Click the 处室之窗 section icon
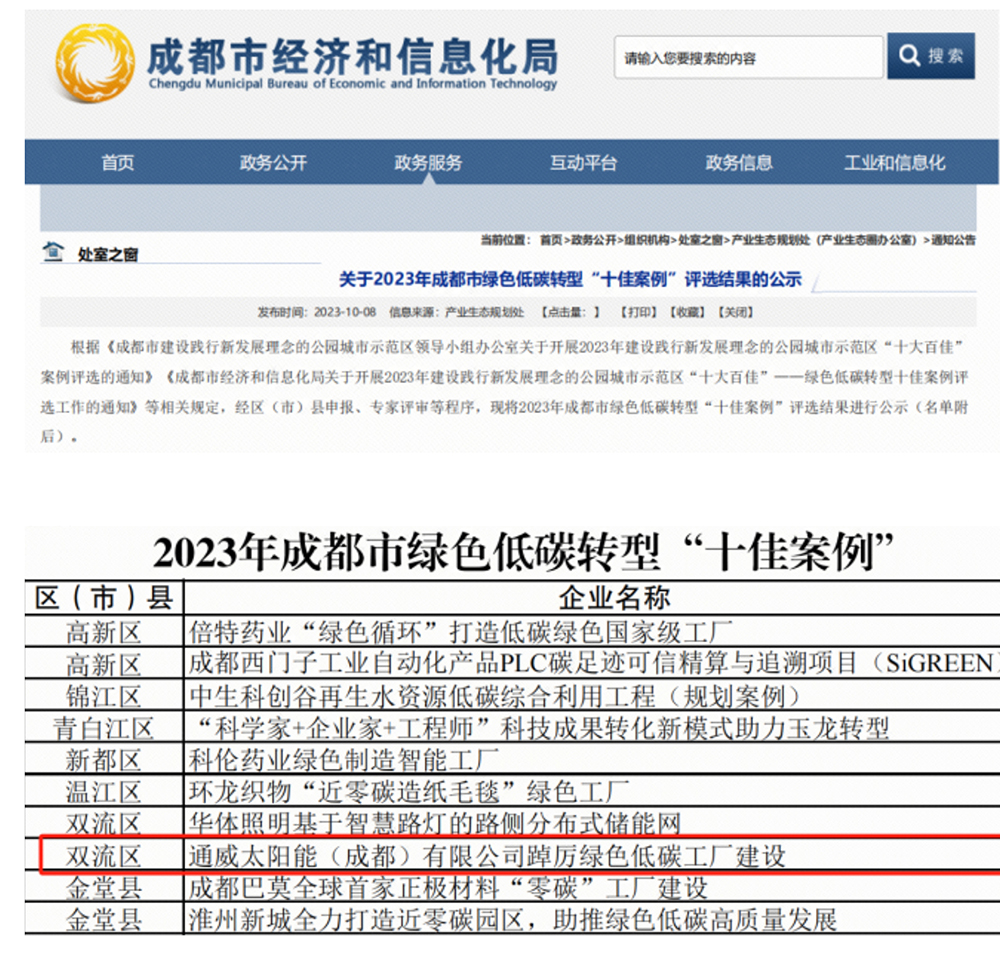1000x966 pixels. [x=53, y=252]
